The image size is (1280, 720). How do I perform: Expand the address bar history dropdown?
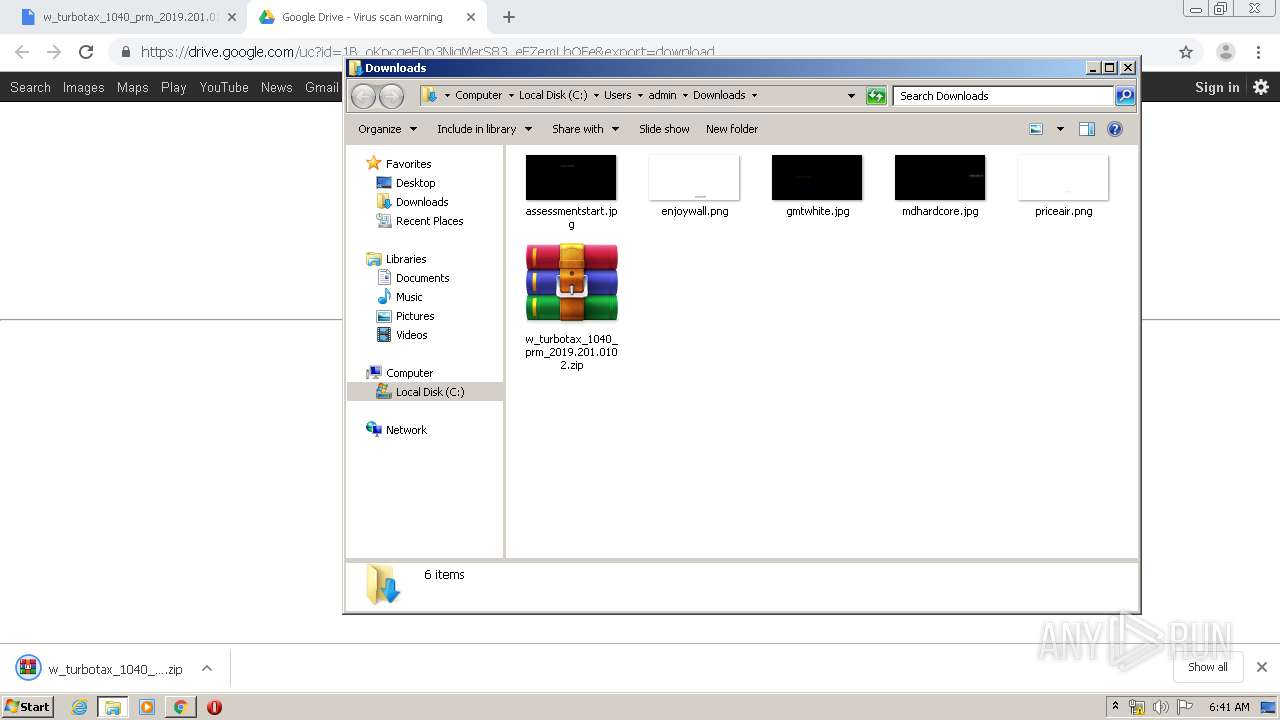point(851,96)
